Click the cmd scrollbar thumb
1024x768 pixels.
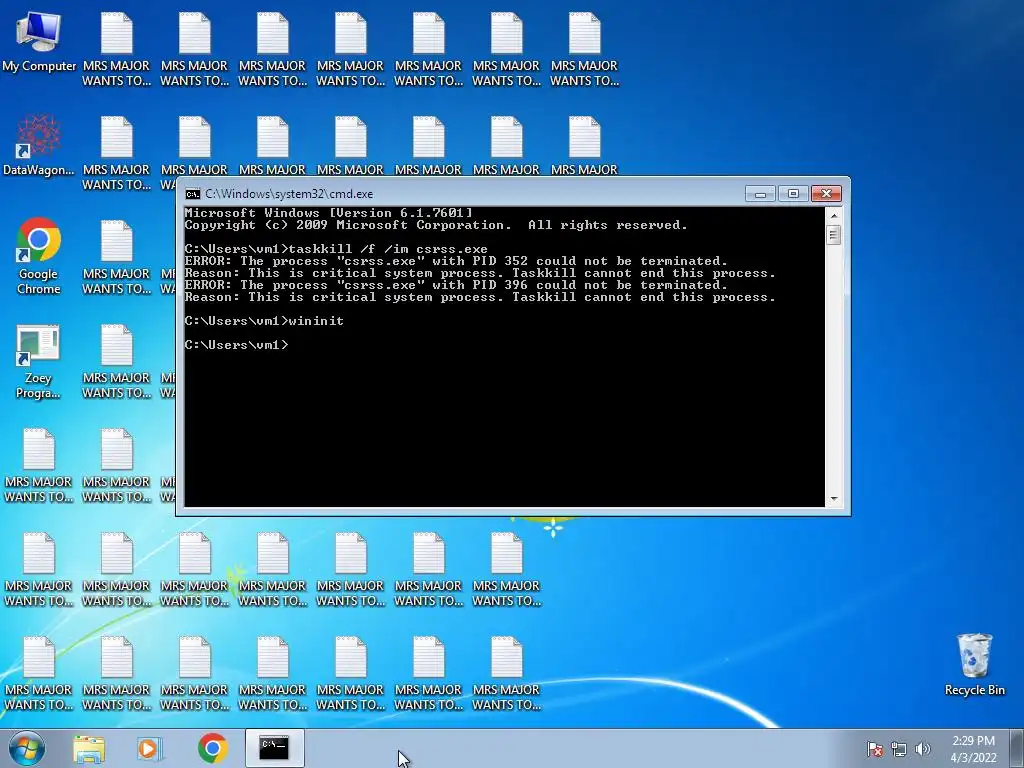[x=833, y=235]
